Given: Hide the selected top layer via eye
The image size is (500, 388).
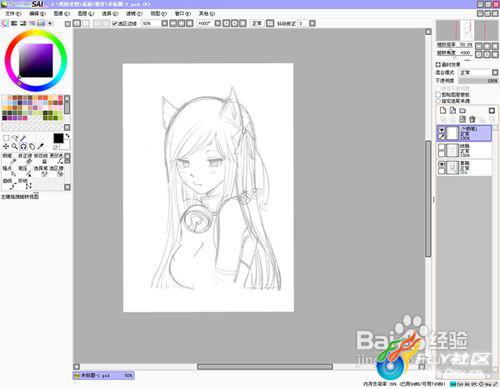Looking at the screenshot, I should pyautogui.click(x=441, y=129).
